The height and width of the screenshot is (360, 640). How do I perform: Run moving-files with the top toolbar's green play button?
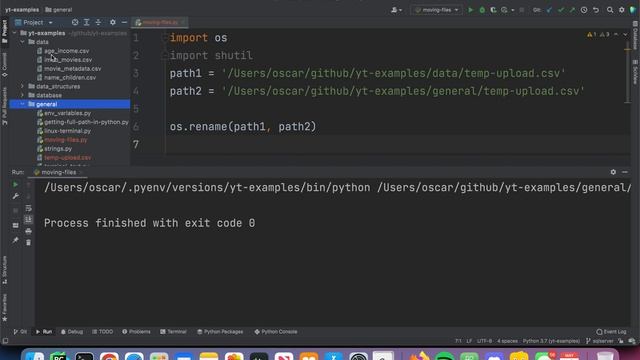[x=471, y=10]
